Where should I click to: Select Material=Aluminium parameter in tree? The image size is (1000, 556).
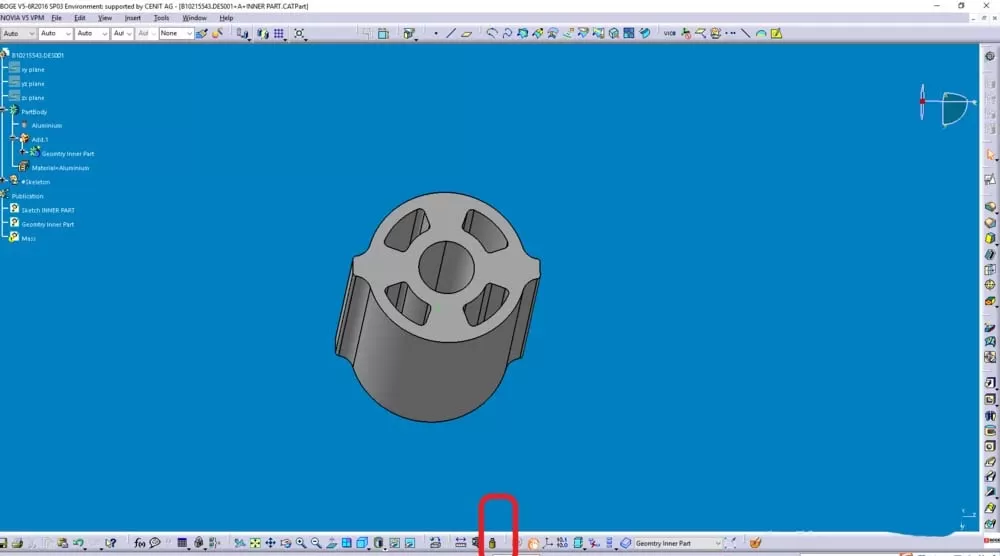[x=61, y=168]
